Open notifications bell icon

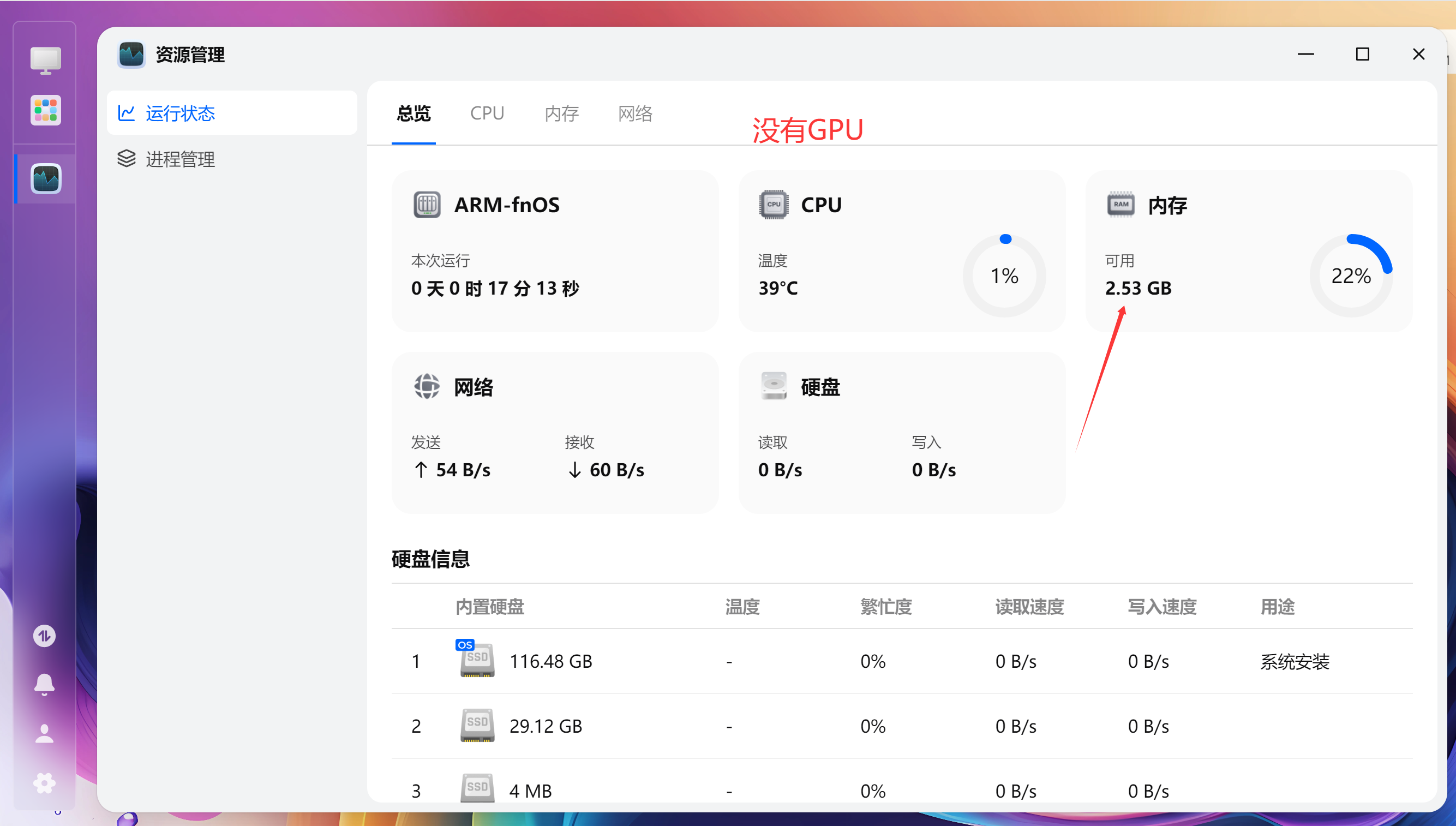point(44,684)
